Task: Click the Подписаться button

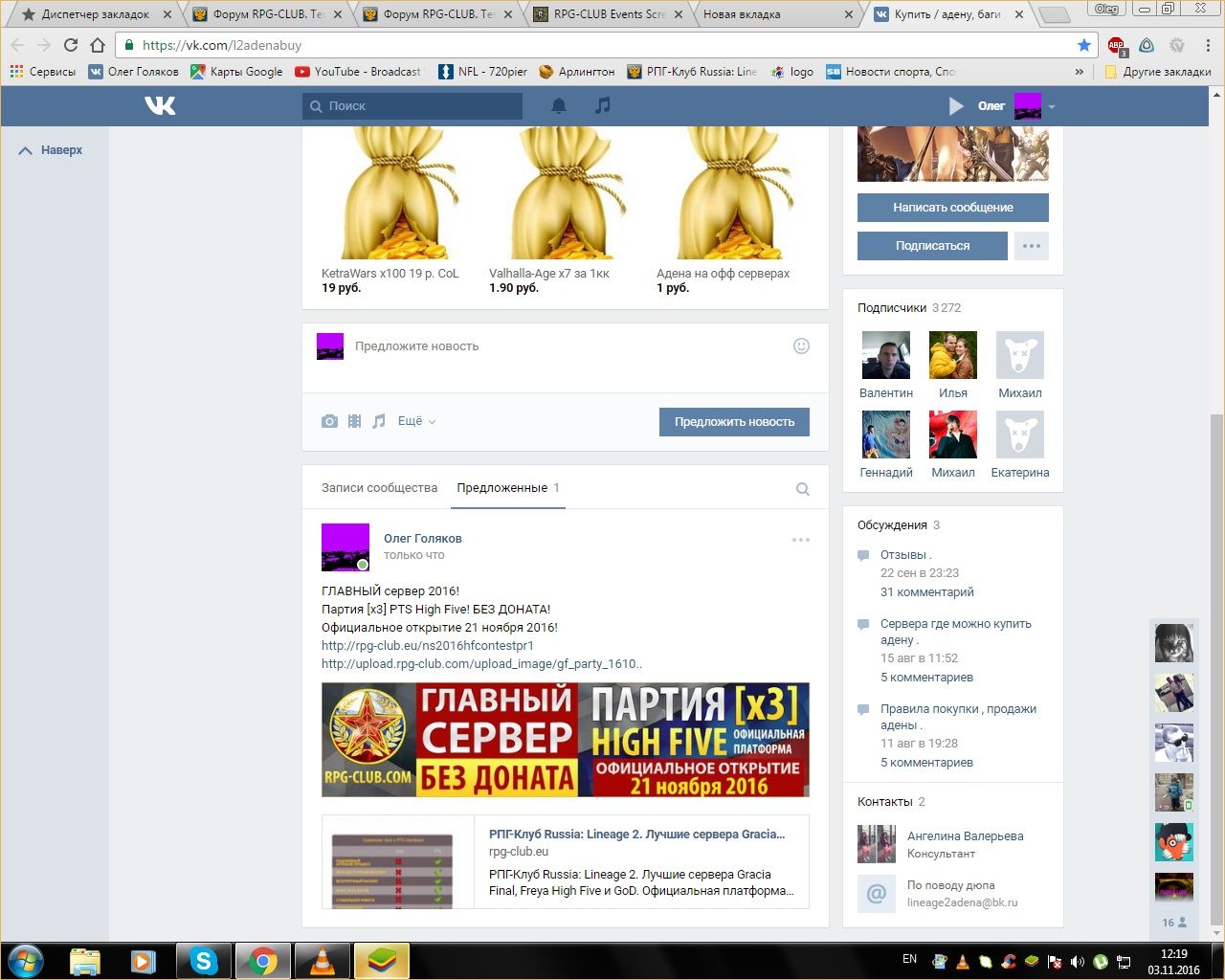Action: (932, 246)
